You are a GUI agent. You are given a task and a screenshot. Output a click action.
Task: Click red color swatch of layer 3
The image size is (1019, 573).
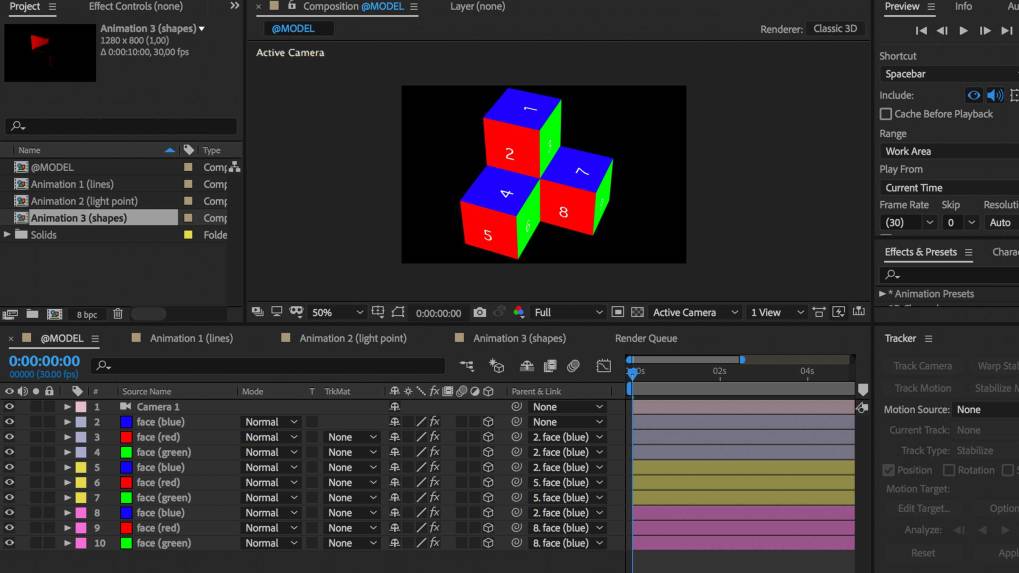tap(126, 437)
